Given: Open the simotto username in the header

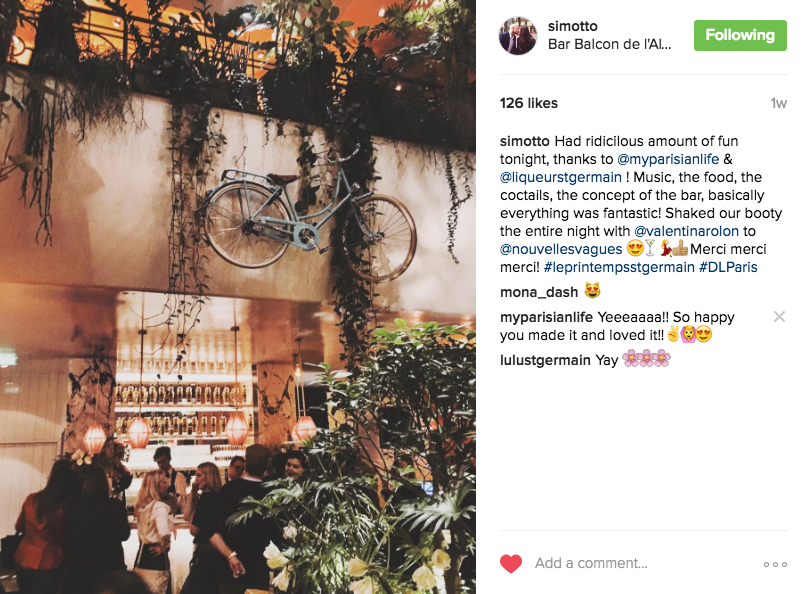Looking at the screenshot, I should click(572, 26).
